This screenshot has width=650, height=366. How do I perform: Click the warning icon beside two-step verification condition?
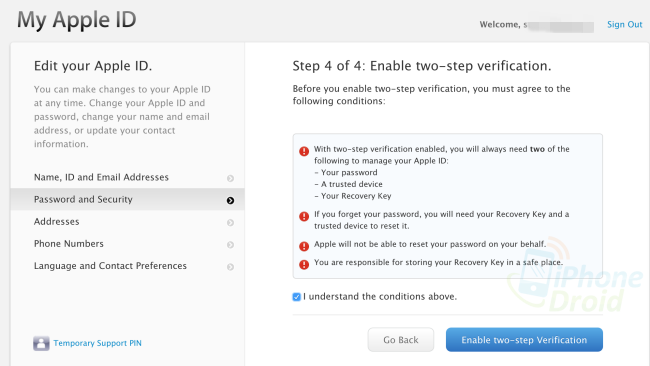point(304,151)
